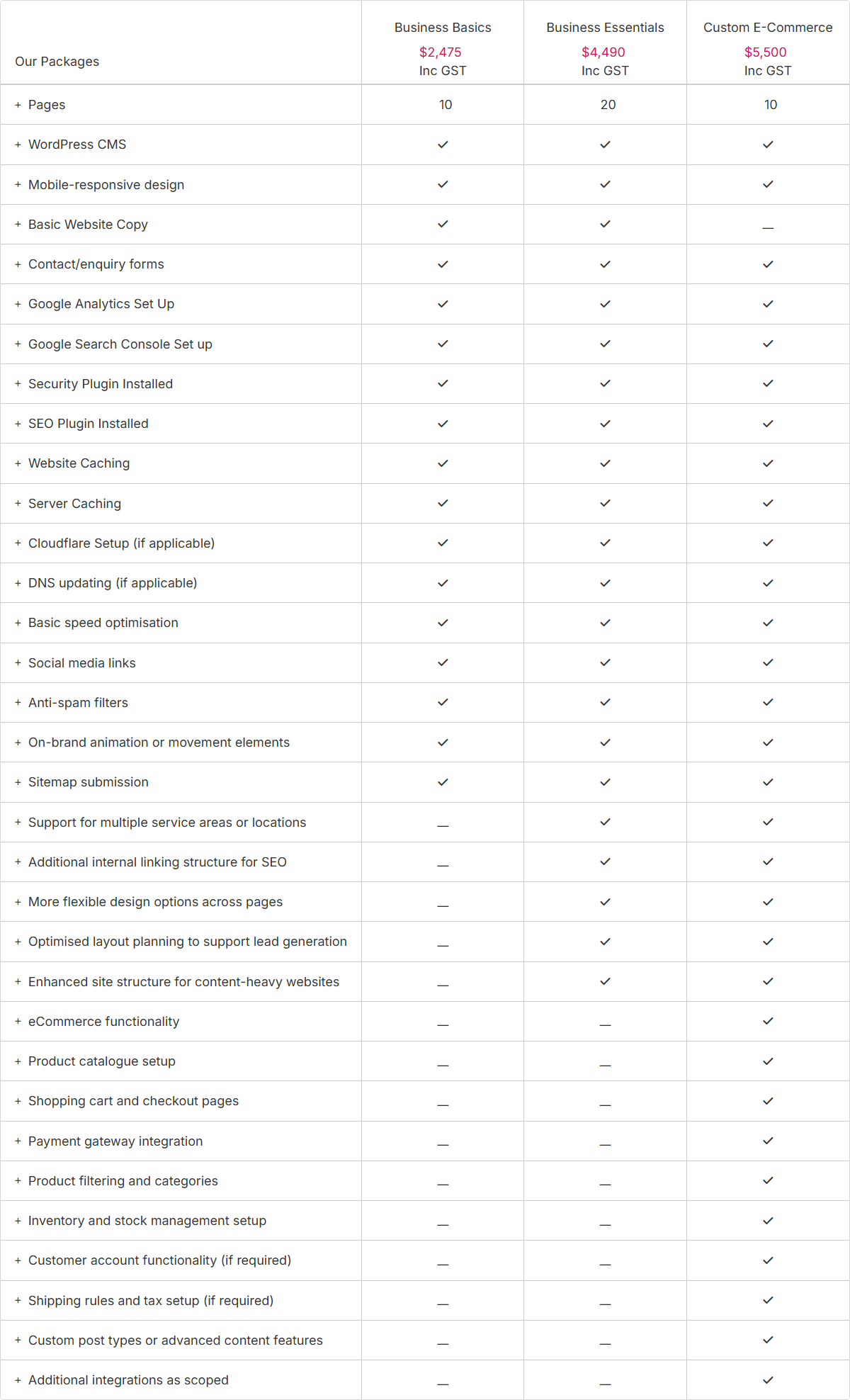This screenshot has width=850, height=1400.
Task: Click Custom E-Commerce checkmark for Sitemap submission
Action: pyautogui.click(x=768, y=782)
